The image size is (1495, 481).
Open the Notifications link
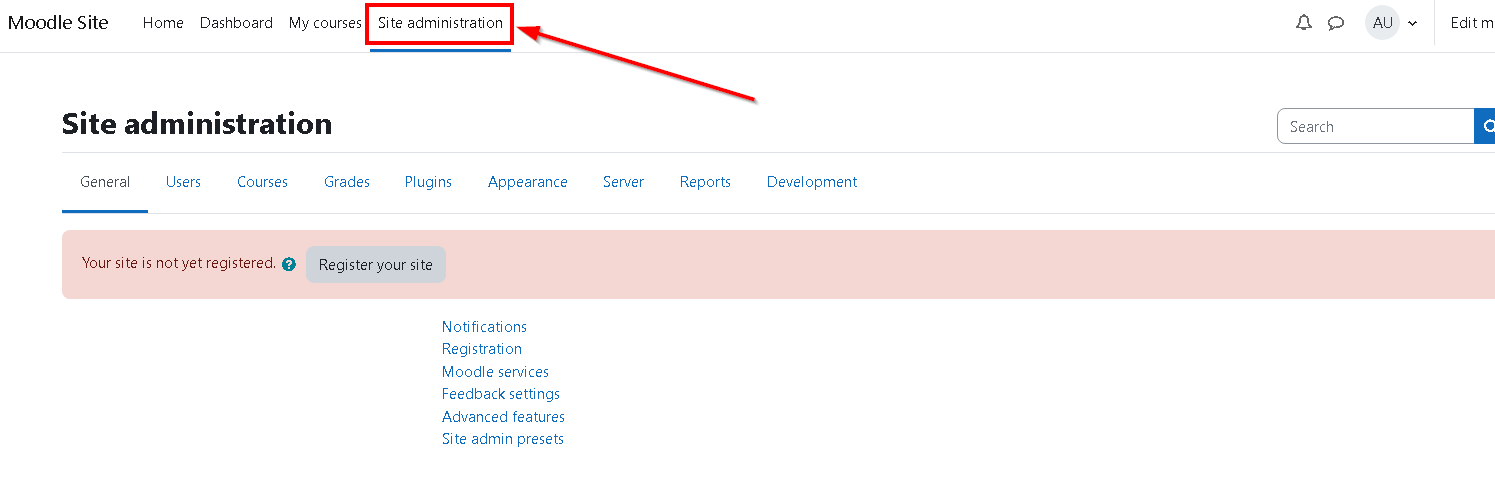click(x=484, y=327)
